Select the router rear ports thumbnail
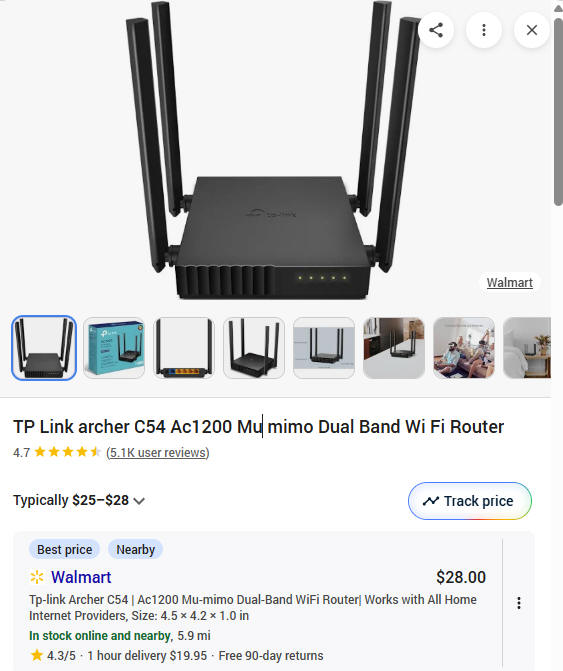This screenshot has width=563, height=671. pos(184,348)
